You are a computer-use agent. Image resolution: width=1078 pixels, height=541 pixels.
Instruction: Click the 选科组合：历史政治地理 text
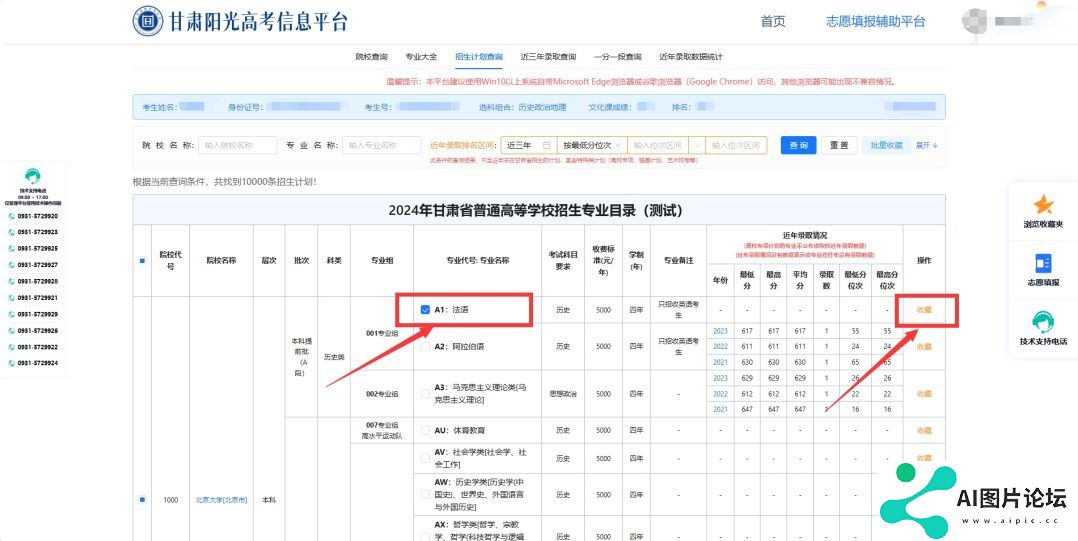pos(522,107)
